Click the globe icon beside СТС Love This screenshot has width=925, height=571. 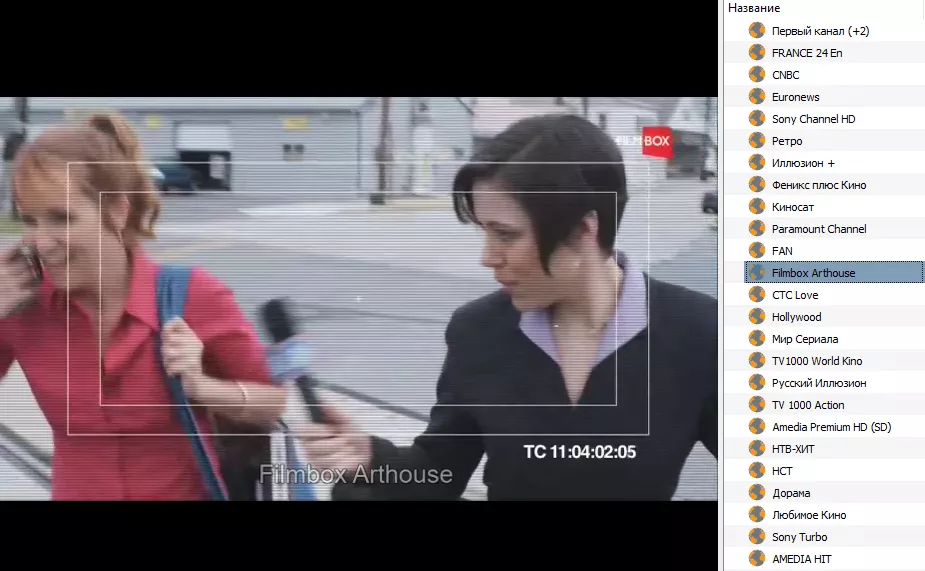click(x=757, y=294)
